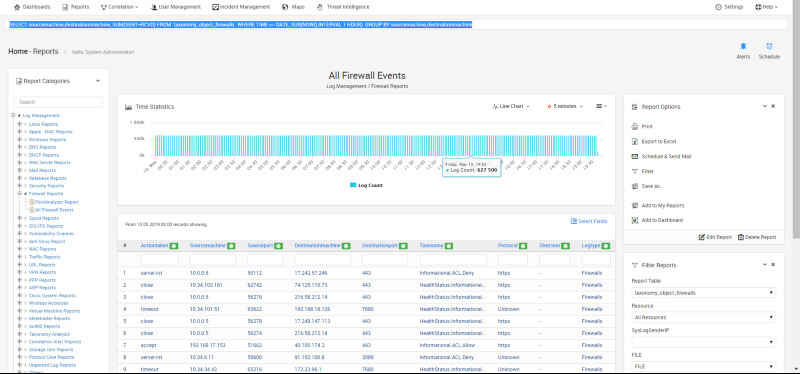
Task: Open Incident Management menu
Action: [241, 7]
